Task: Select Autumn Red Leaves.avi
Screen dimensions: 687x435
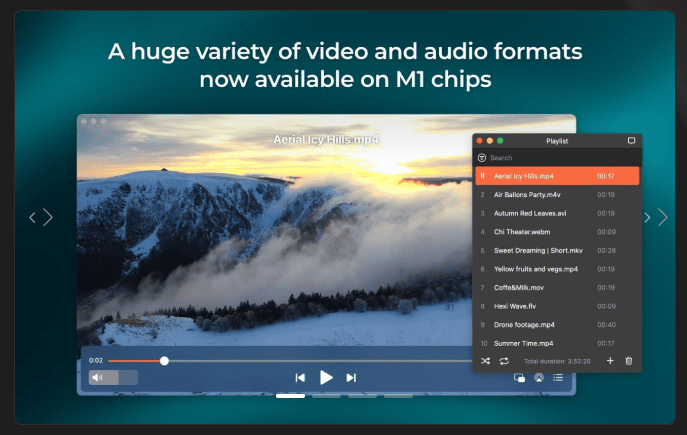Action: pos(557,213)
